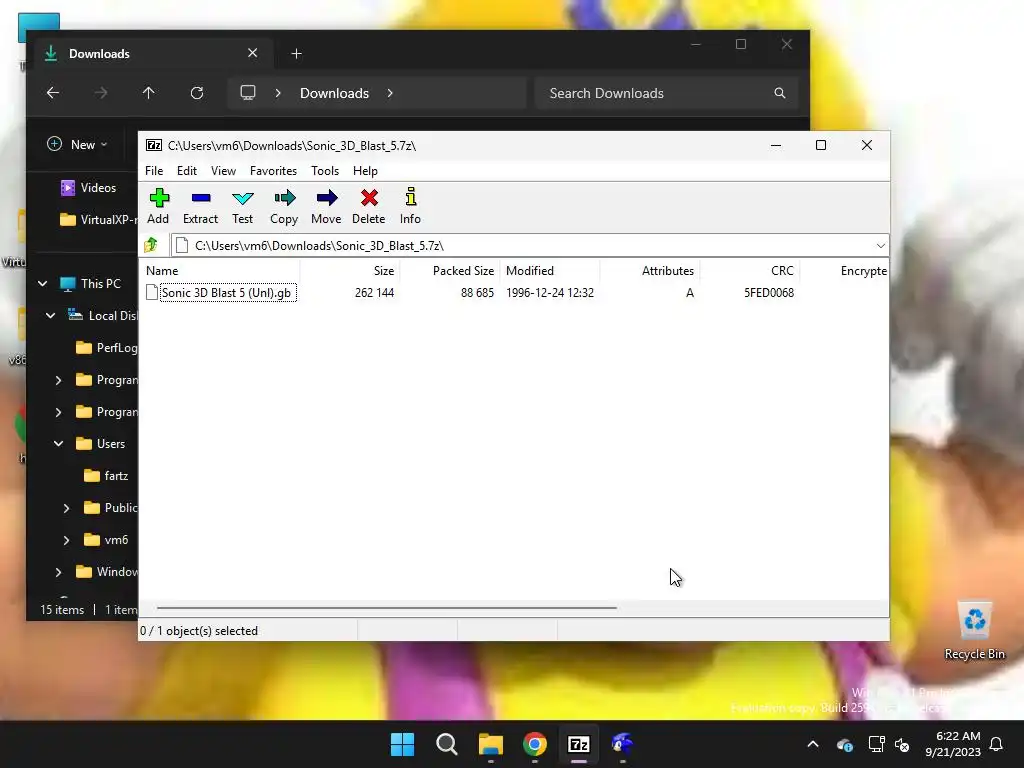
Task: Open the New dropdown in Explorer
Action: [x=77, y=144]
